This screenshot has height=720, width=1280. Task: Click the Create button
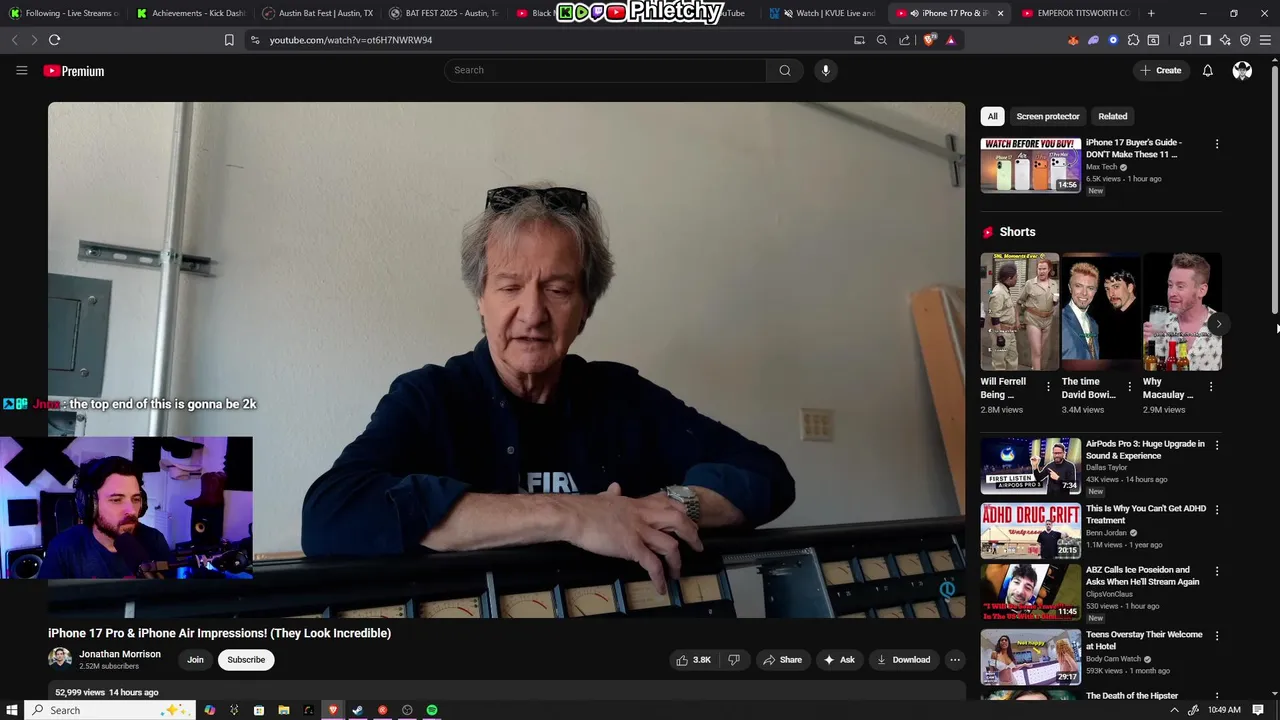click(x=1160, y=70)
